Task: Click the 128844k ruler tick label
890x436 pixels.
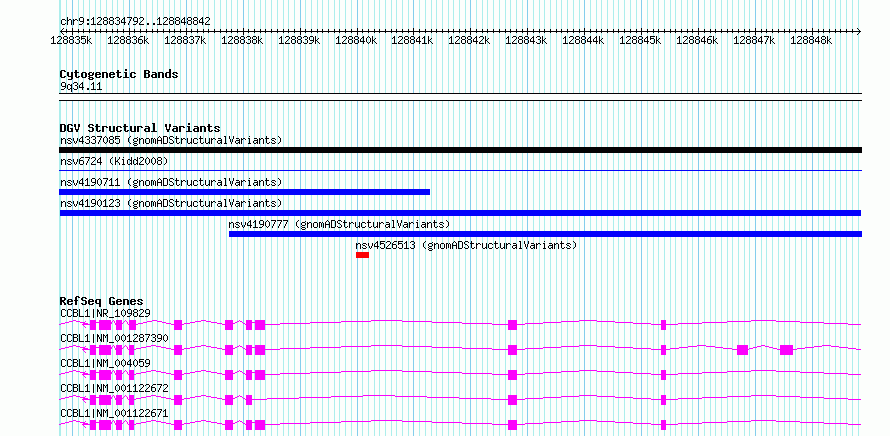Action: coord(583,40)
